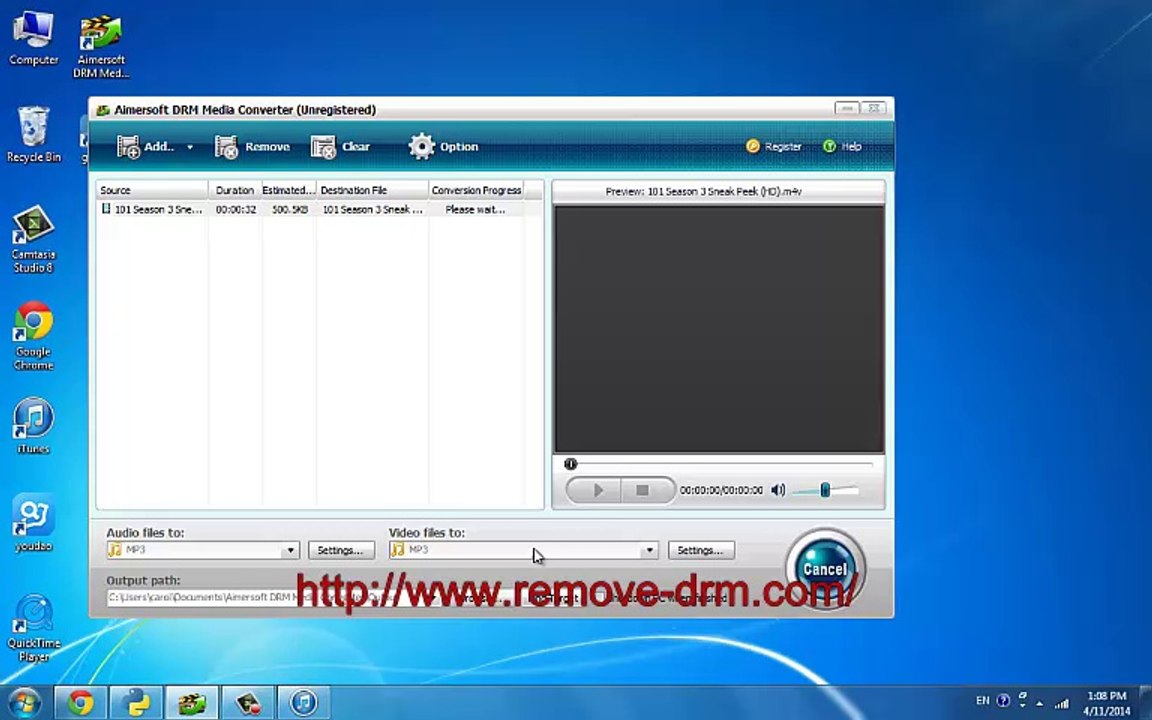Open the Computer desktop icon

33,38
